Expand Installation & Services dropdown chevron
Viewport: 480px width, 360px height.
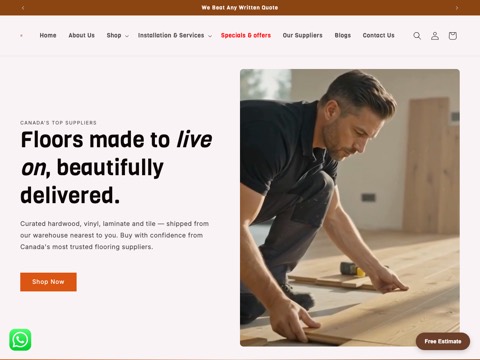click(210, 36)
